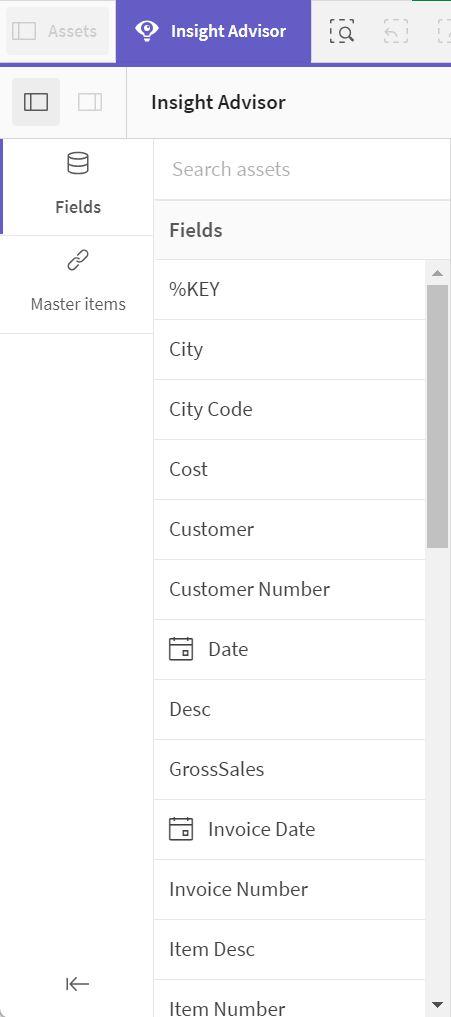Open the Insight Advisor tab
The height and width of the screenshot is (1017, 451).
coord(213,31)
